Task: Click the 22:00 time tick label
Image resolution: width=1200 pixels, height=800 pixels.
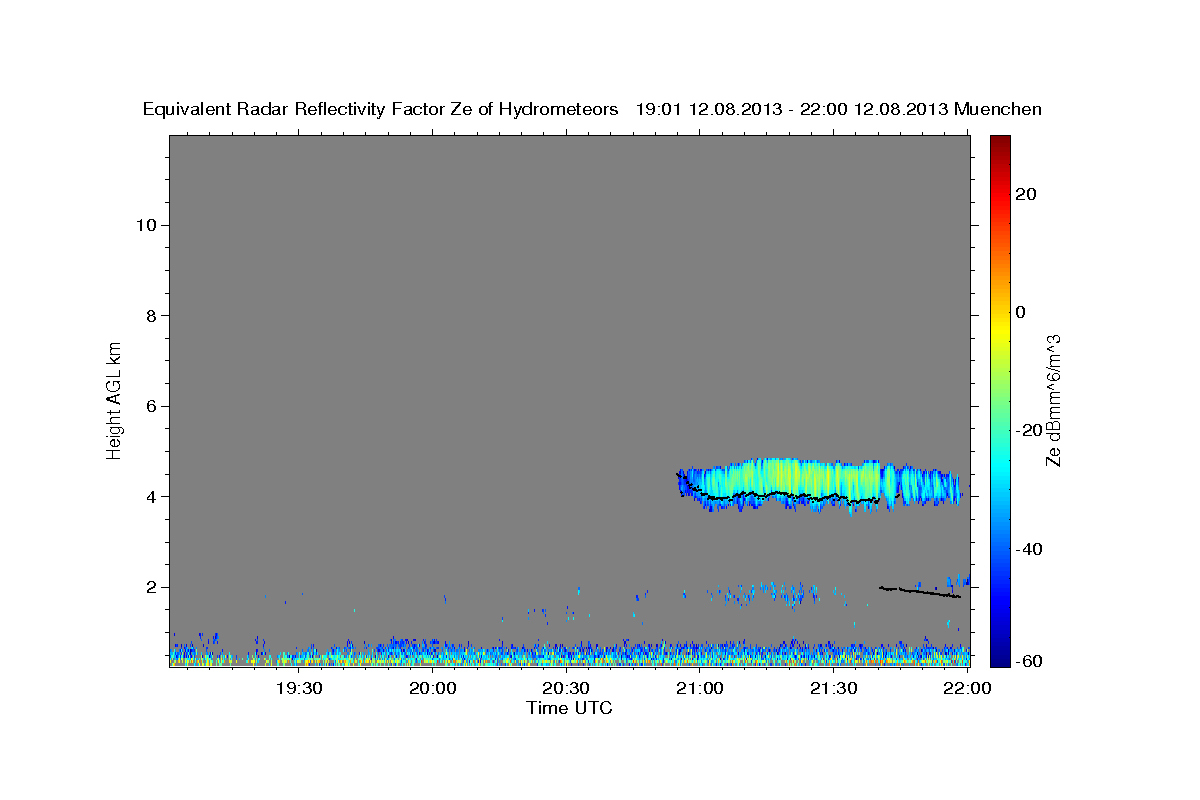Action: [967, 688]
